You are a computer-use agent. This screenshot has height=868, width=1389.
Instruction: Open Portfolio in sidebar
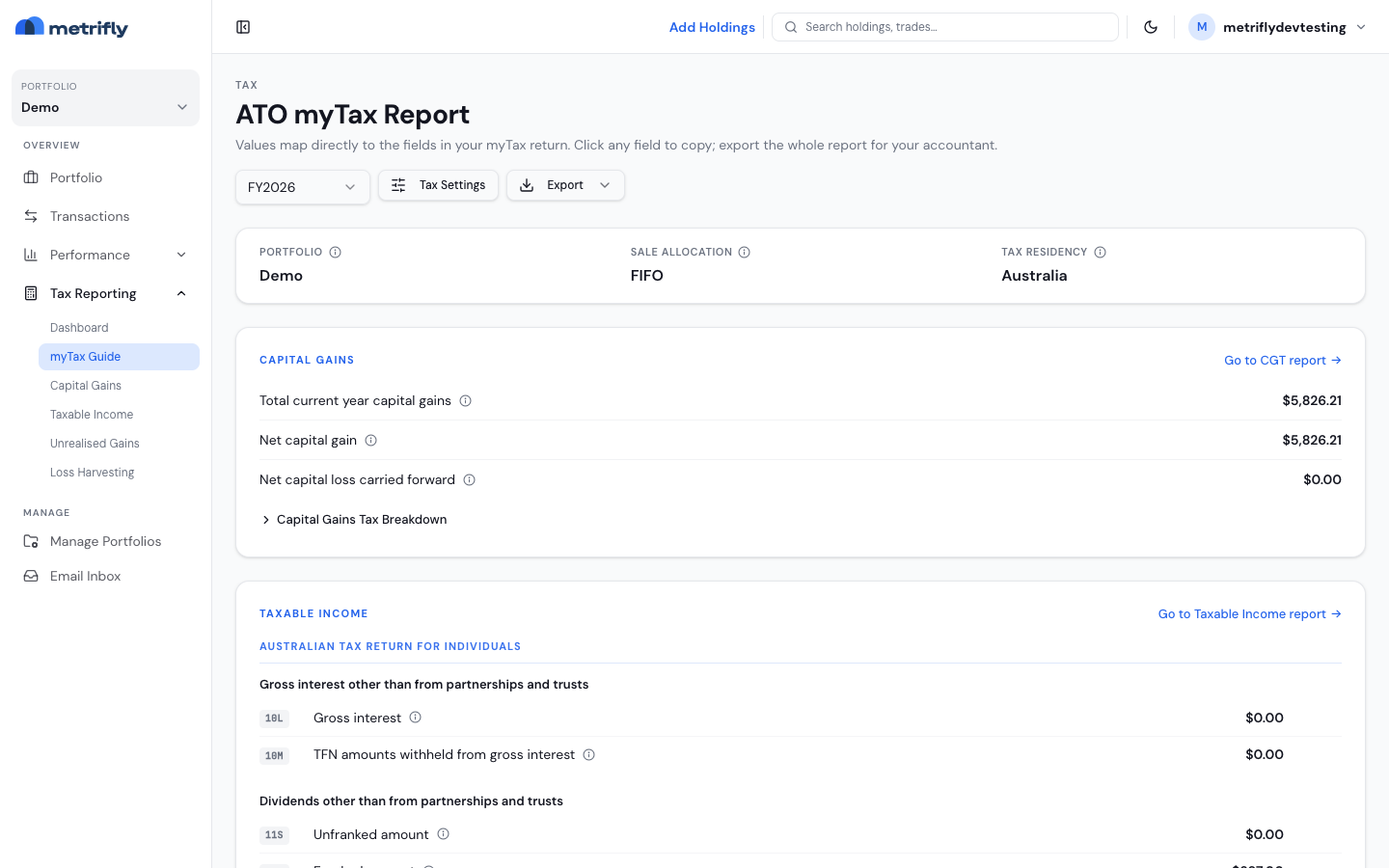[x=105, y=177]
